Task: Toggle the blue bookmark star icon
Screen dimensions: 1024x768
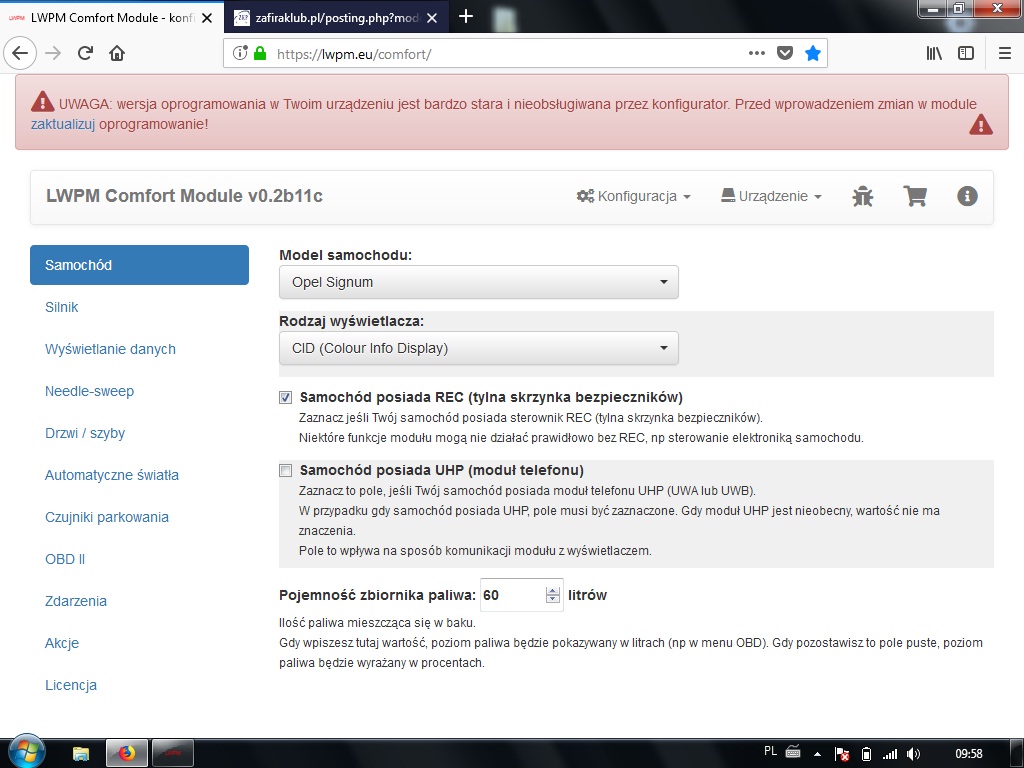Action: tap(813, 53)
